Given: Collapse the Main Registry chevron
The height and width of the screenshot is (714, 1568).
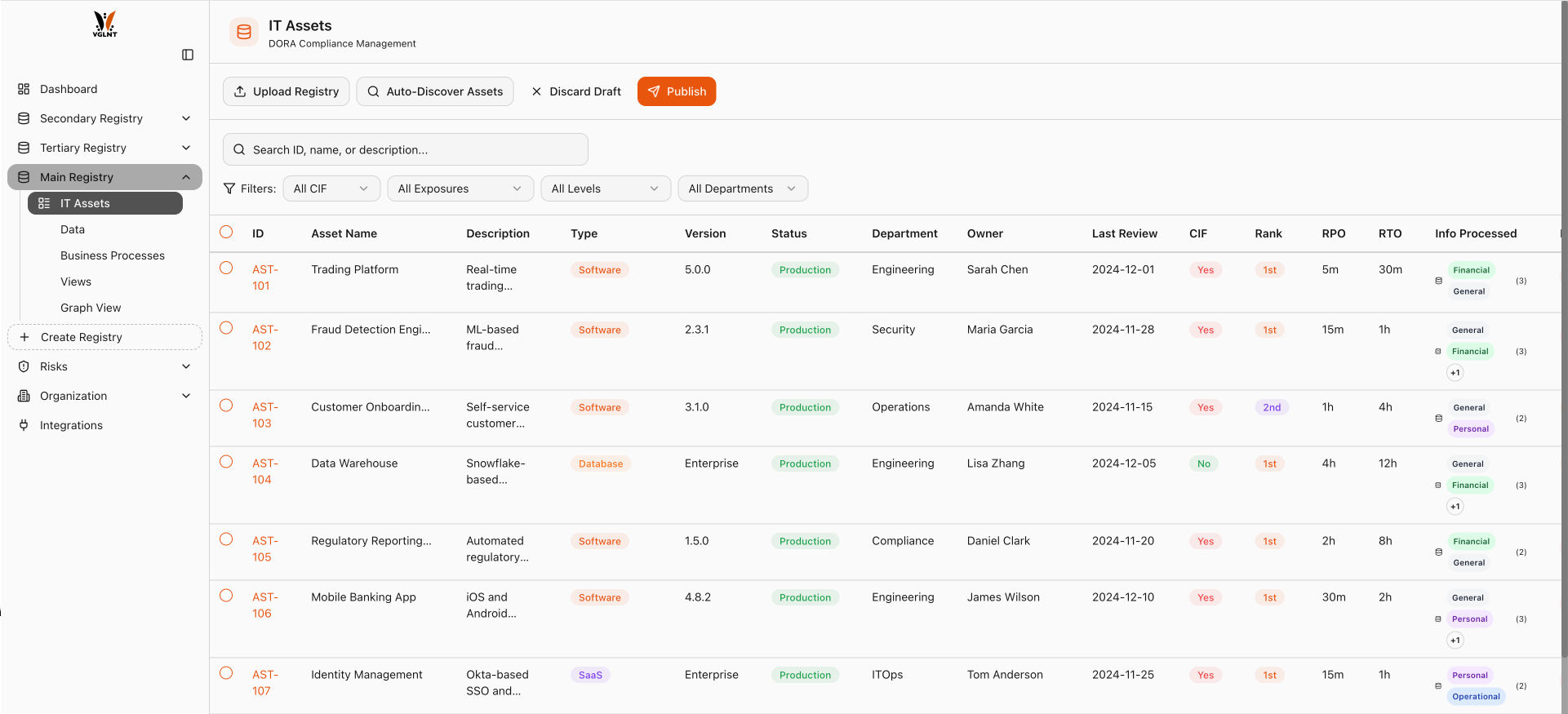Looking at the screenshot, I should 186,177.
